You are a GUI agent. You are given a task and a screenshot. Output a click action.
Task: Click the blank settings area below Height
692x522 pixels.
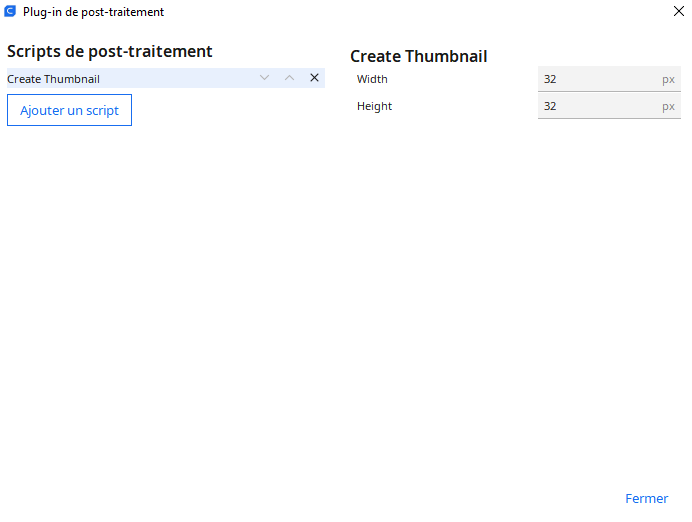(515, 300)
